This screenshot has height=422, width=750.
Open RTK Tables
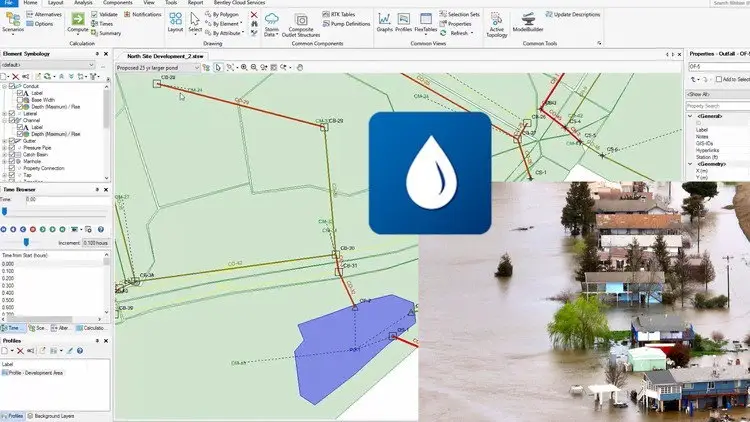coord(339,14)
